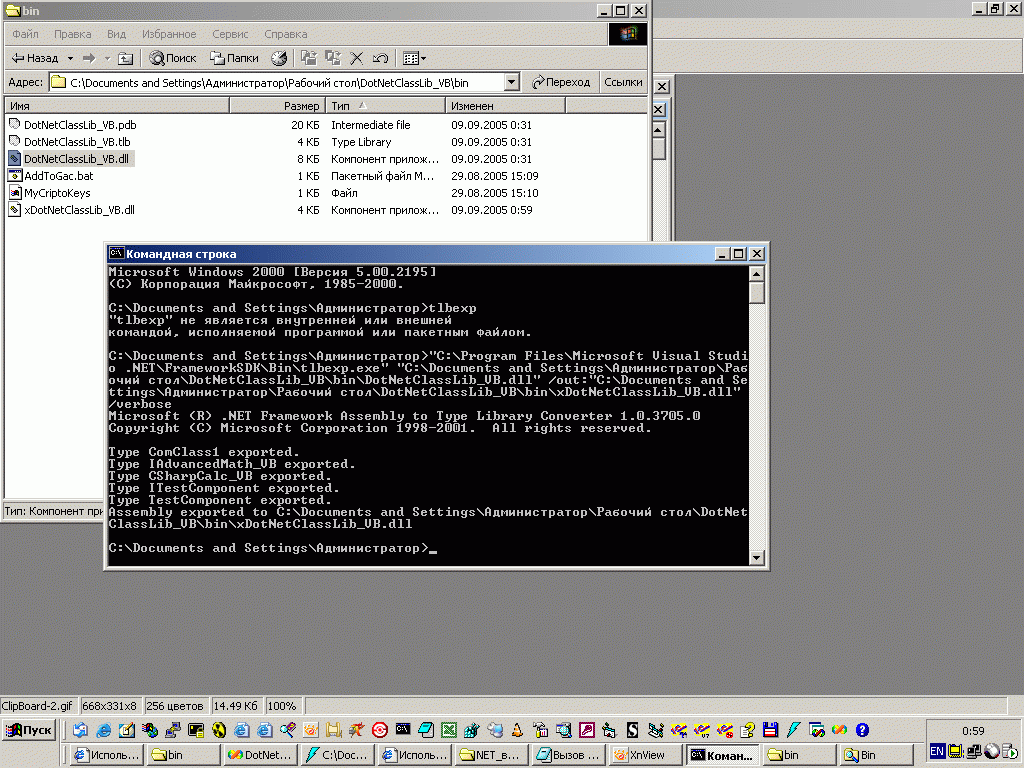Click the red spiral quick launch icon

379,730
